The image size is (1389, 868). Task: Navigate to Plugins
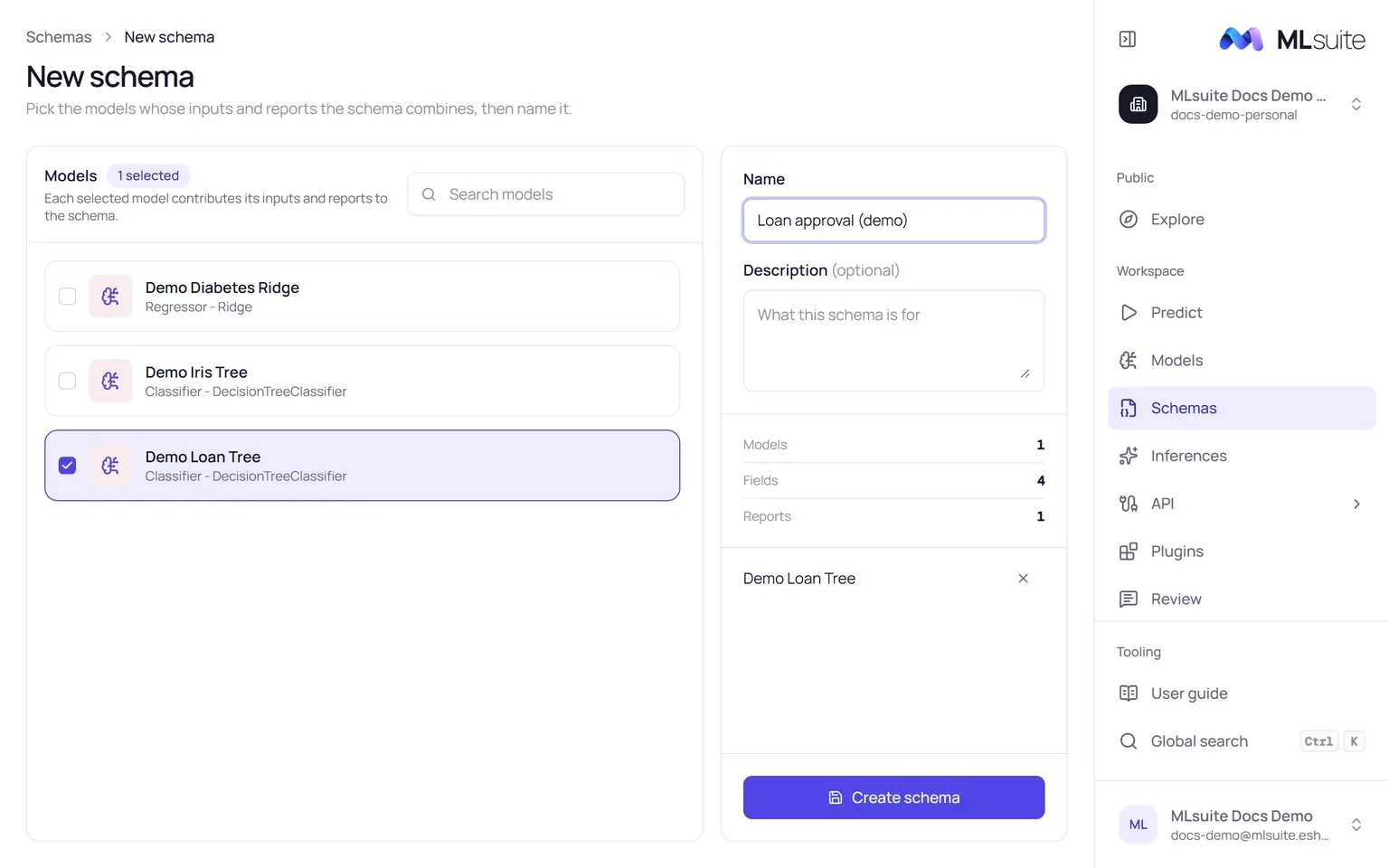tap(1242, 552)
